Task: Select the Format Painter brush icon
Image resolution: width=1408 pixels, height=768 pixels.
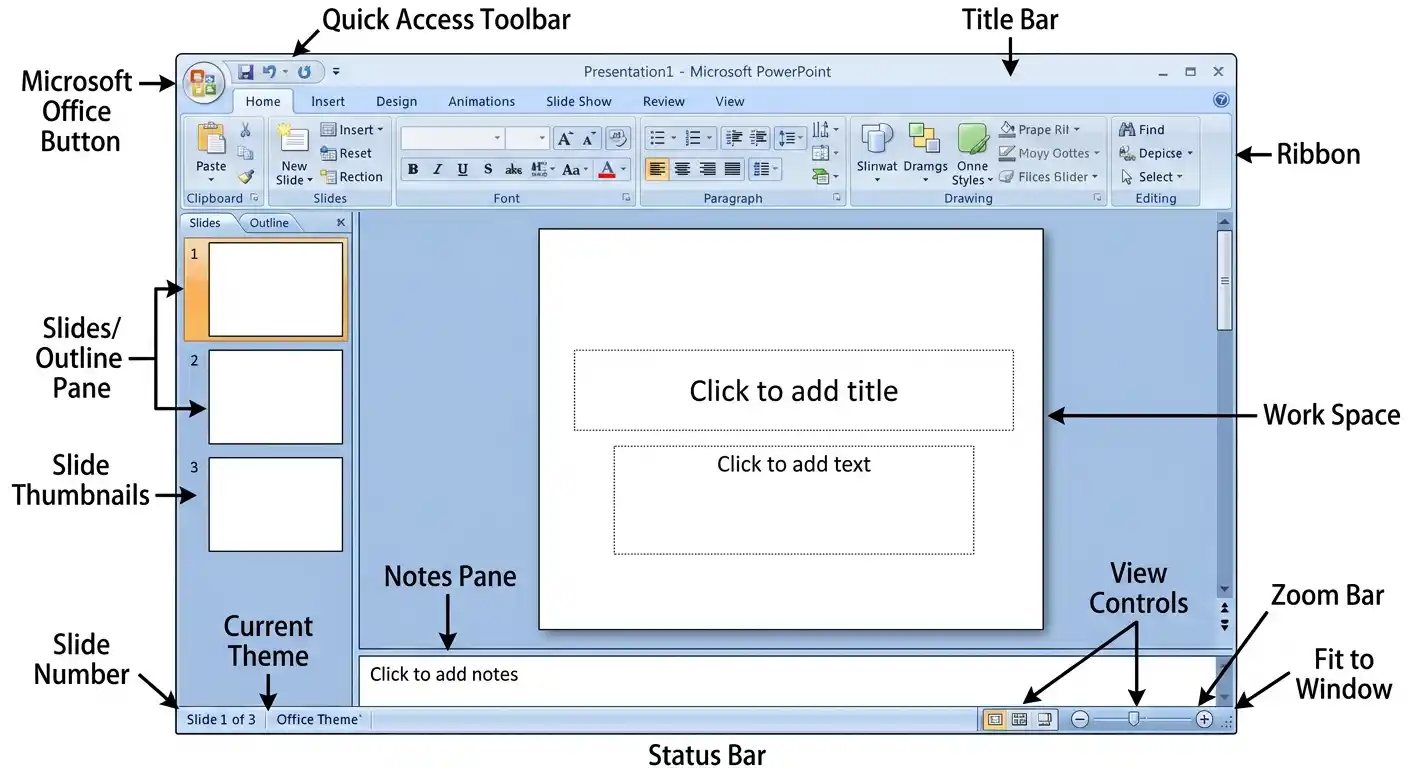Action: (245, 176)
